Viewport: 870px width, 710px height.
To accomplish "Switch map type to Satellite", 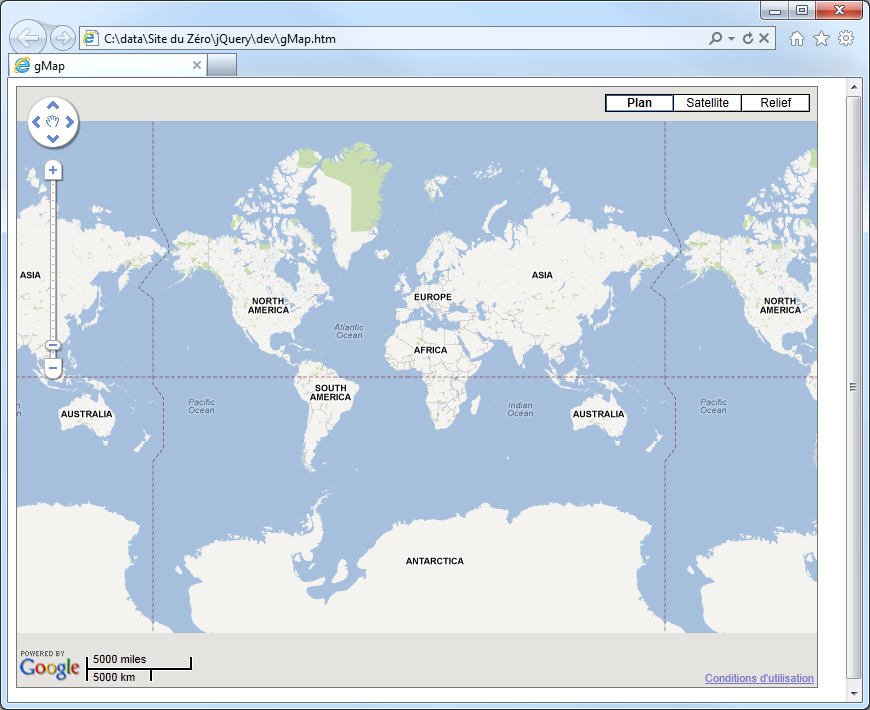I will tap(707, 103).
